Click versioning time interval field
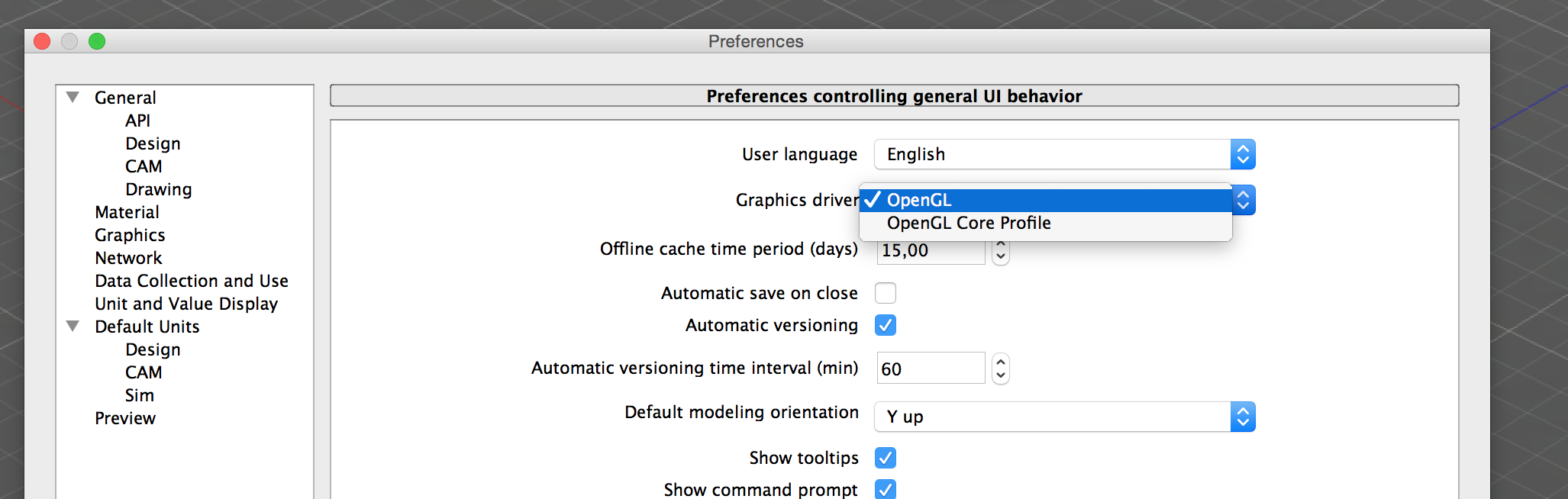Image resolution: width=1568 pixels, height=499 pixels. [931, 369]
